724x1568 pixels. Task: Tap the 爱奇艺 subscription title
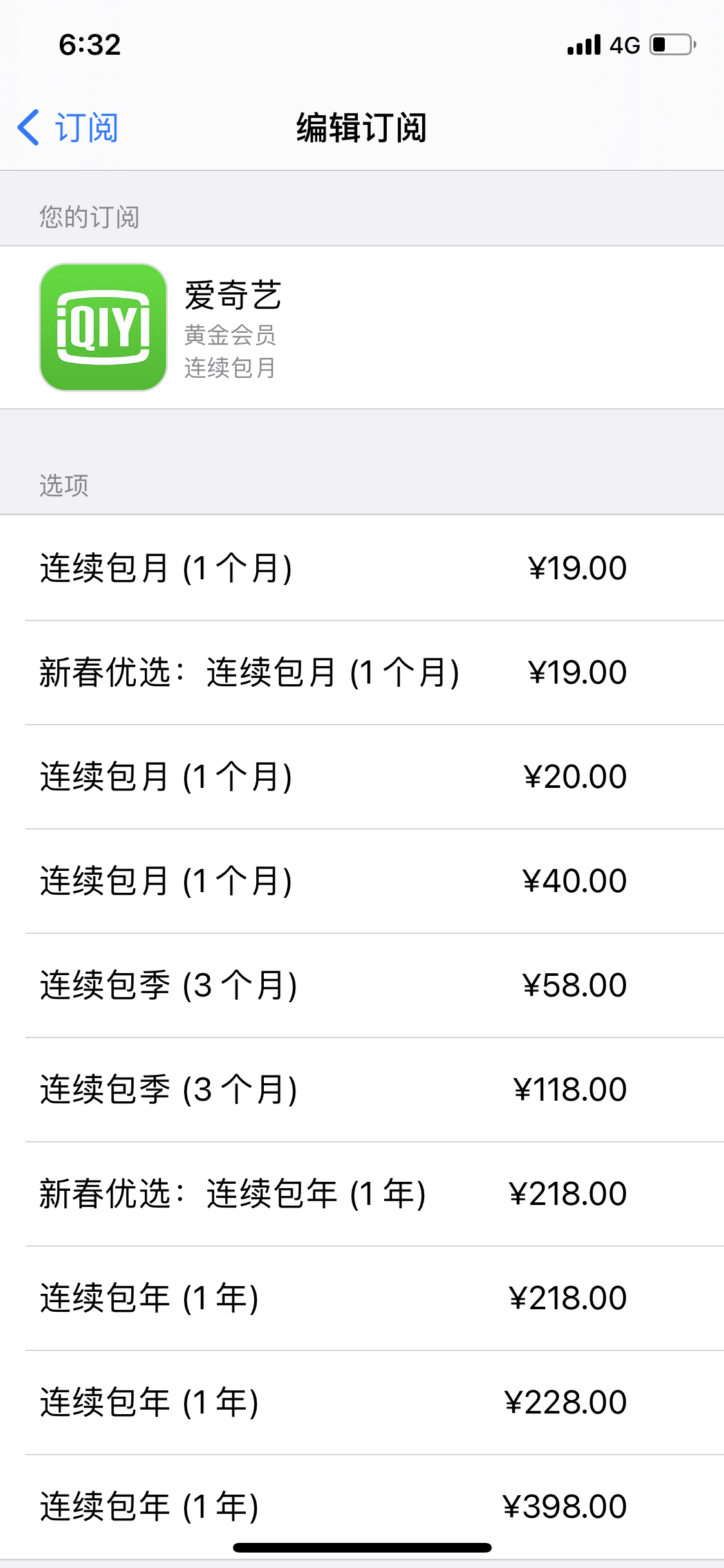pyautogui.click(x=233, y=295)
